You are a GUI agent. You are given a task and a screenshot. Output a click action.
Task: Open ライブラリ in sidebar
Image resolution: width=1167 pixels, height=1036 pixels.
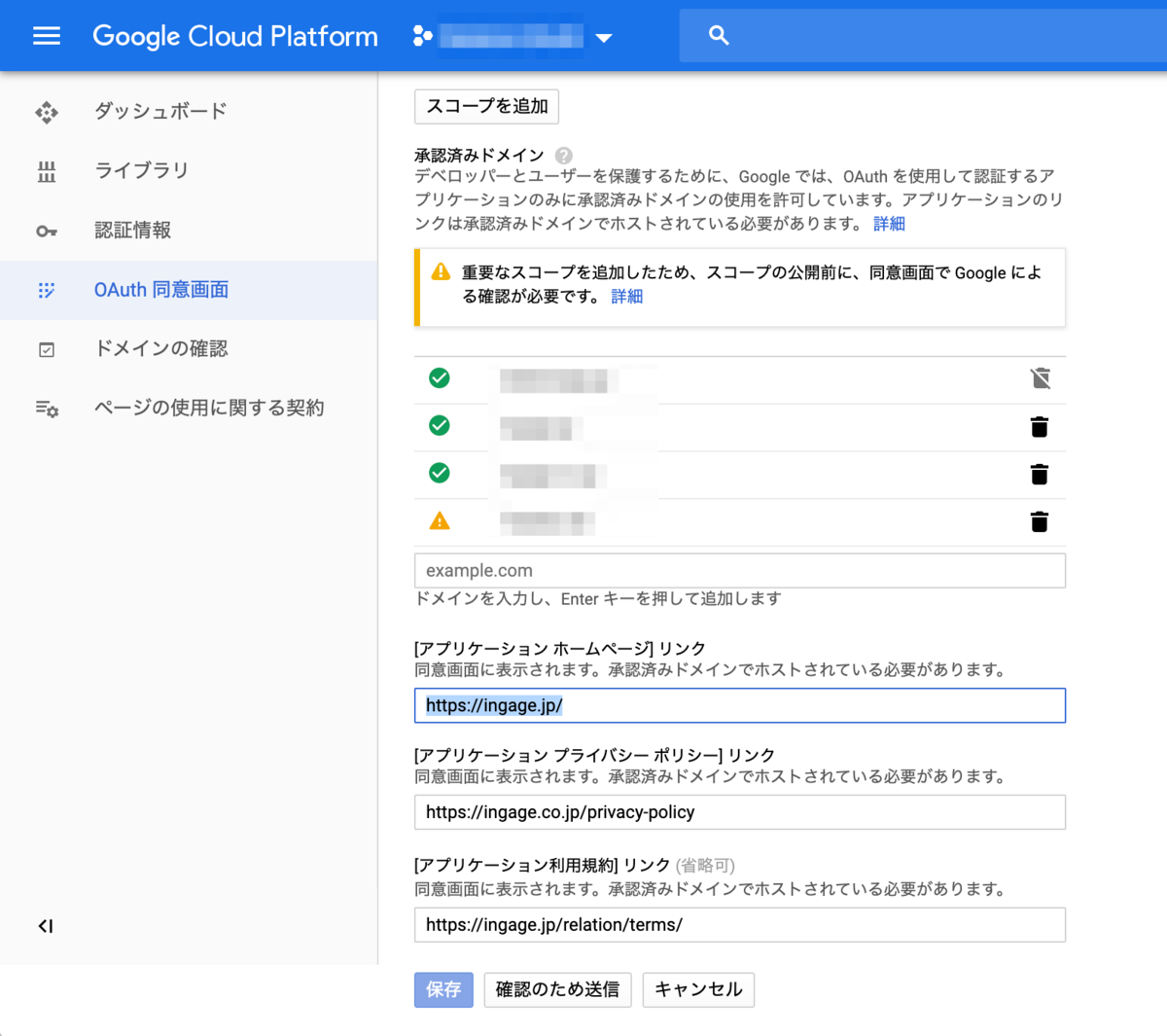141,170
